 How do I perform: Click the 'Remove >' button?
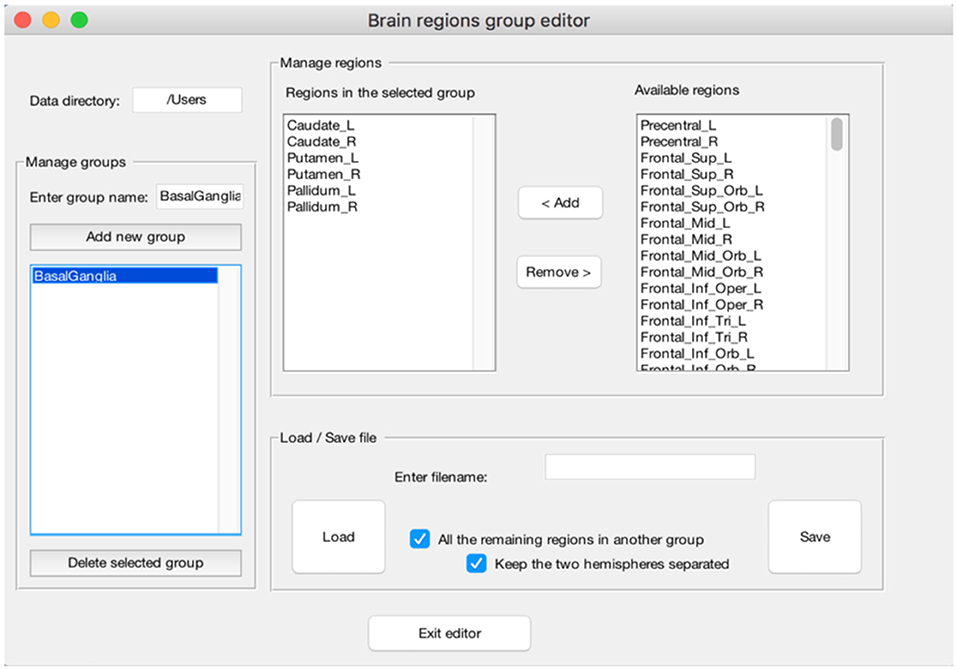[x=559, y=272]
